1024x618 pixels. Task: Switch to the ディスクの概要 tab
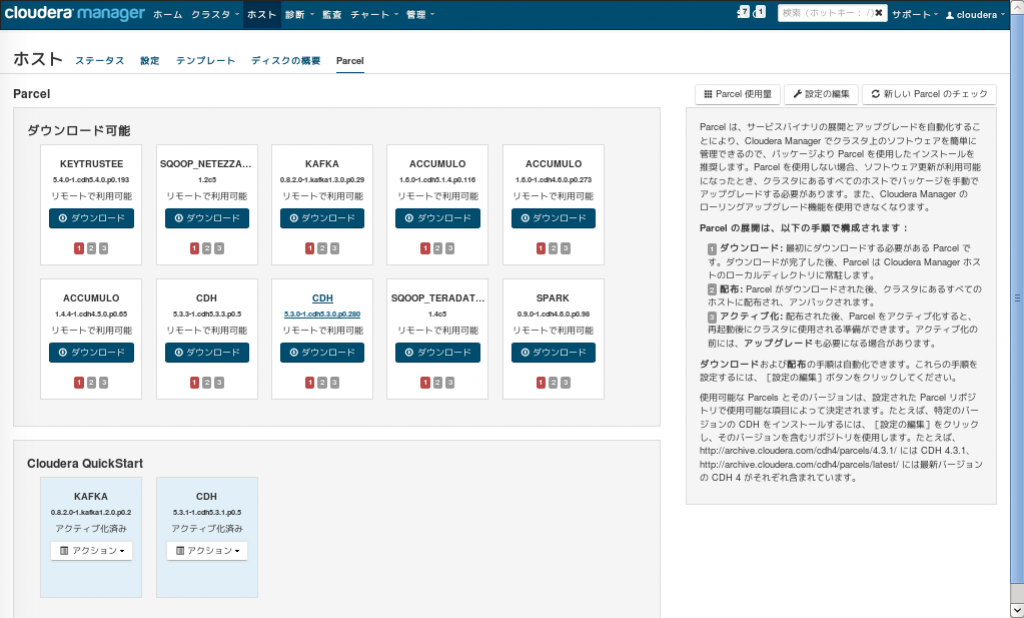(x=285, y=61)
